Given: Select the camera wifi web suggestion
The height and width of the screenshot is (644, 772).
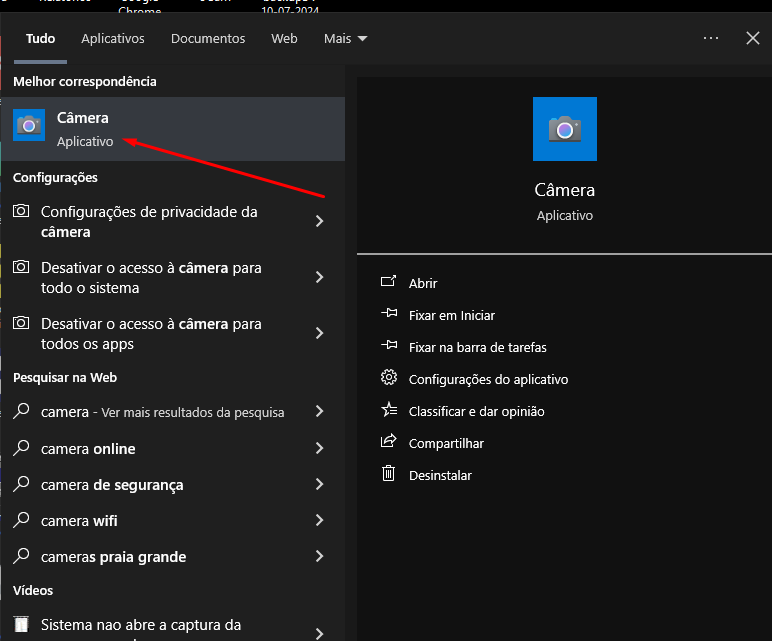Looking at the screenshot, I should pyautogui.click(x=79, y=520).
